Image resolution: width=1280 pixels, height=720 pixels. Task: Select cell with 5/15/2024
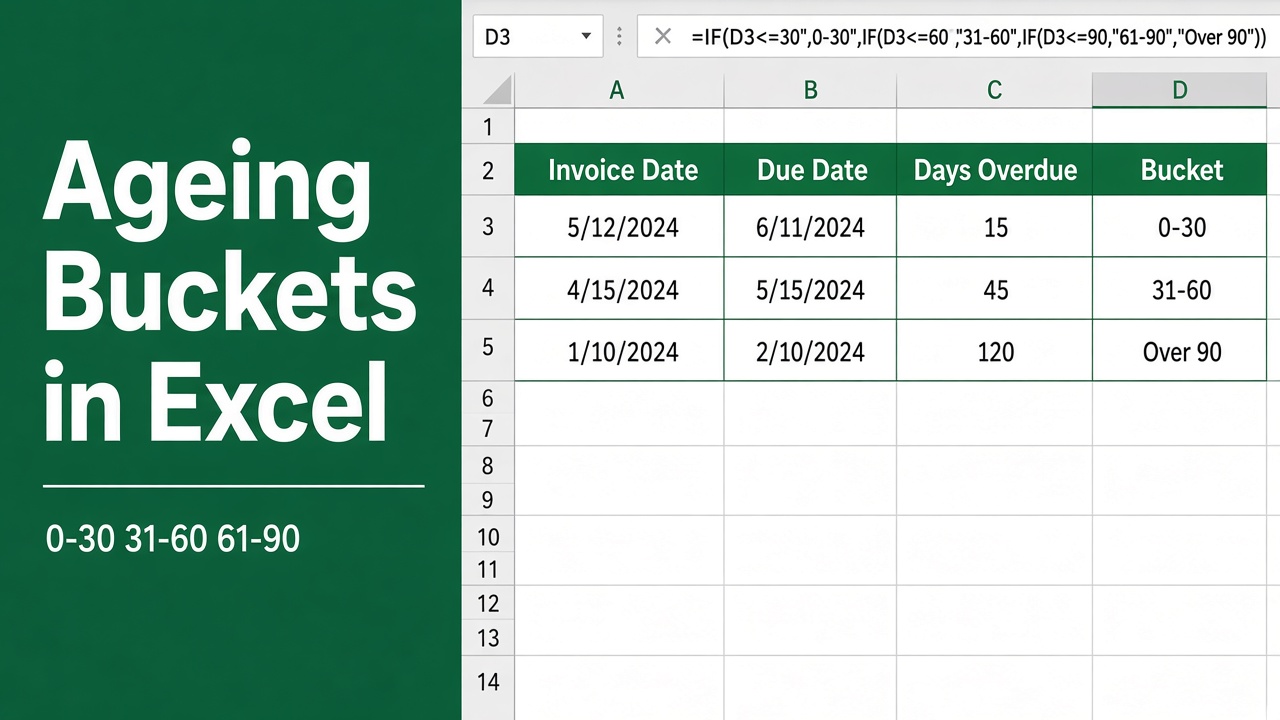[810, 289]
